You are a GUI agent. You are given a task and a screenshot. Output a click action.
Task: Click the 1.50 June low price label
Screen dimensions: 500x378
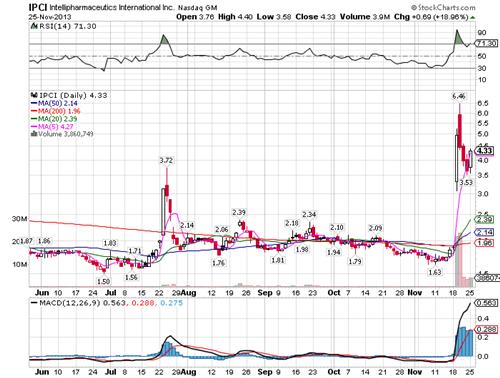point(103,281)
